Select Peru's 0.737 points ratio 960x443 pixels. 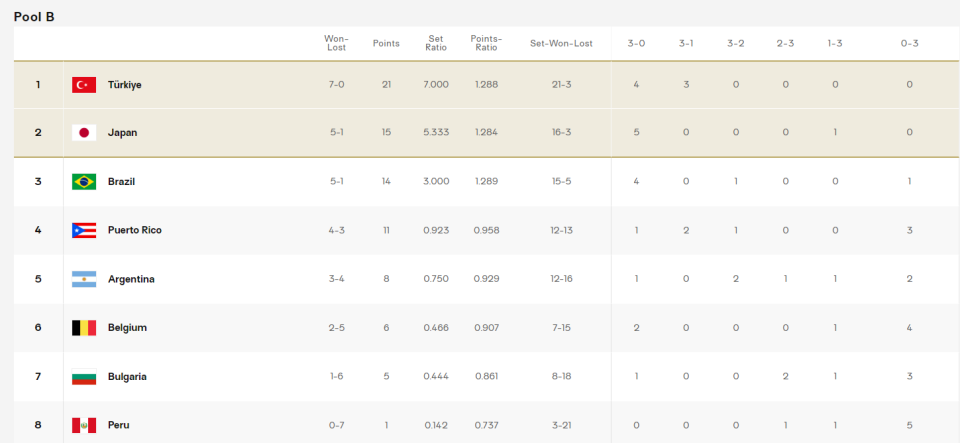pos(486,425)
